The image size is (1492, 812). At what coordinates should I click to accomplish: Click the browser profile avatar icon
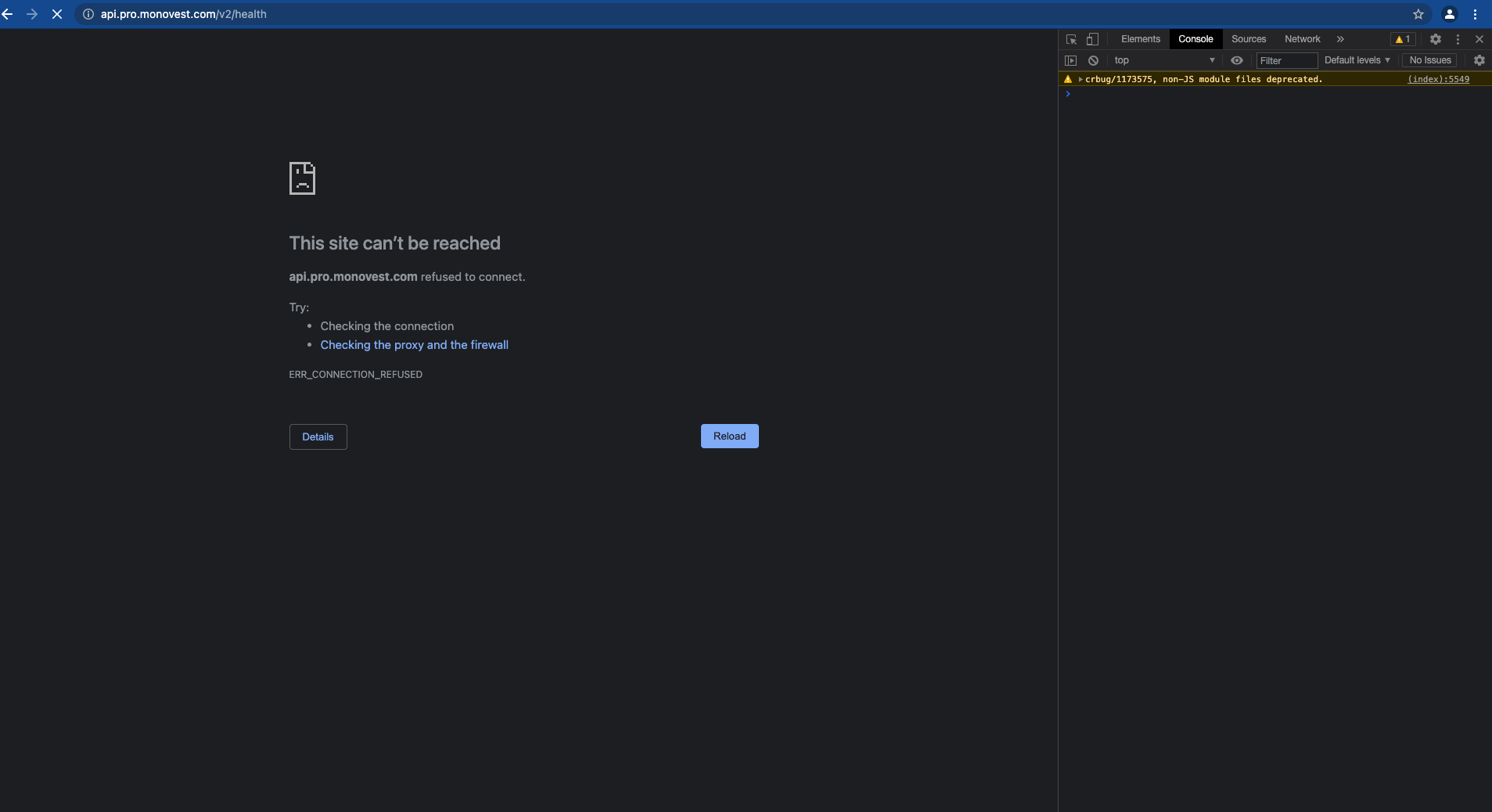tap(1449, 14)
